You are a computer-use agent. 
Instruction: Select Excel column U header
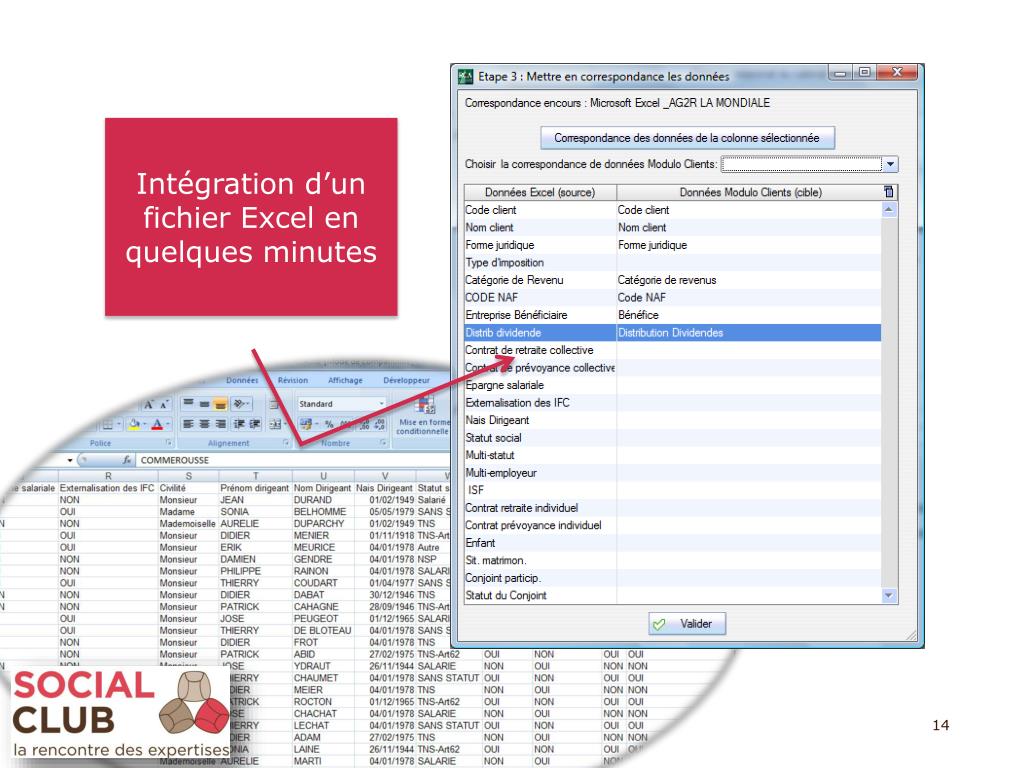pos(323,476)
